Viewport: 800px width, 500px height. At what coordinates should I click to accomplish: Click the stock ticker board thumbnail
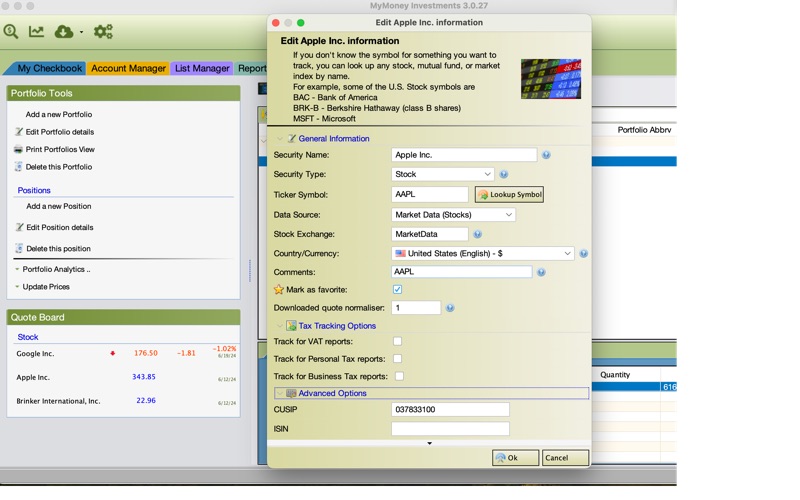[x=551, y=79]
